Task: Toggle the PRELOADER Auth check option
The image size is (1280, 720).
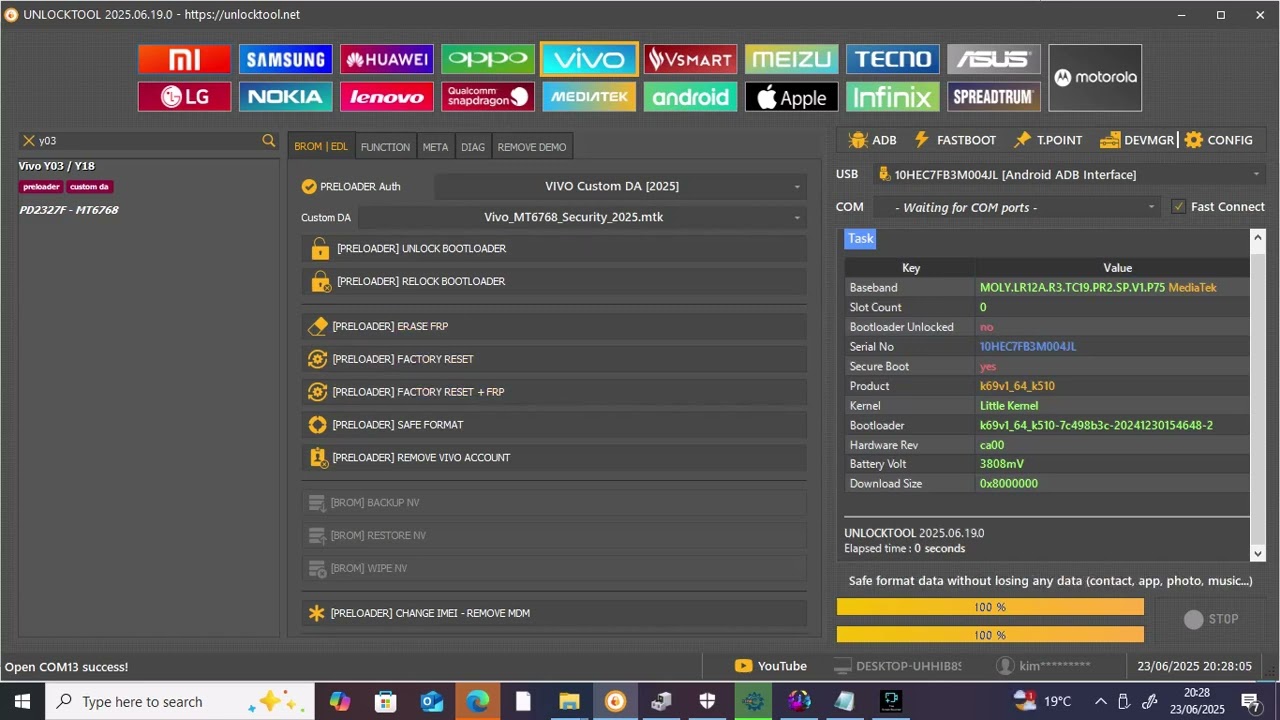Action: coord(309,186)
